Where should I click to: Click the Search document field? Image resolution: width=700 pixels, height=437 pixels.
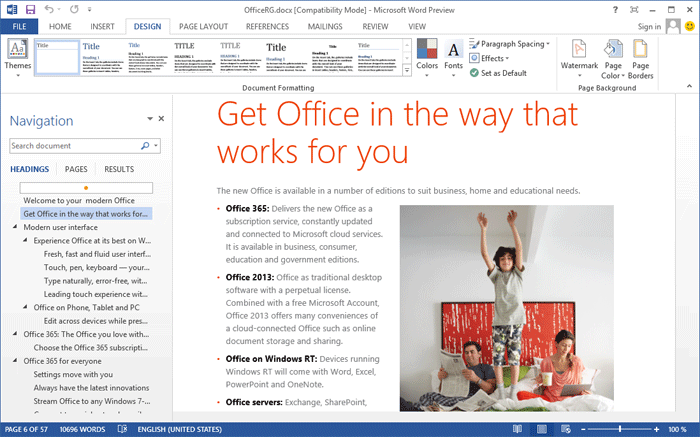[75, 146]
